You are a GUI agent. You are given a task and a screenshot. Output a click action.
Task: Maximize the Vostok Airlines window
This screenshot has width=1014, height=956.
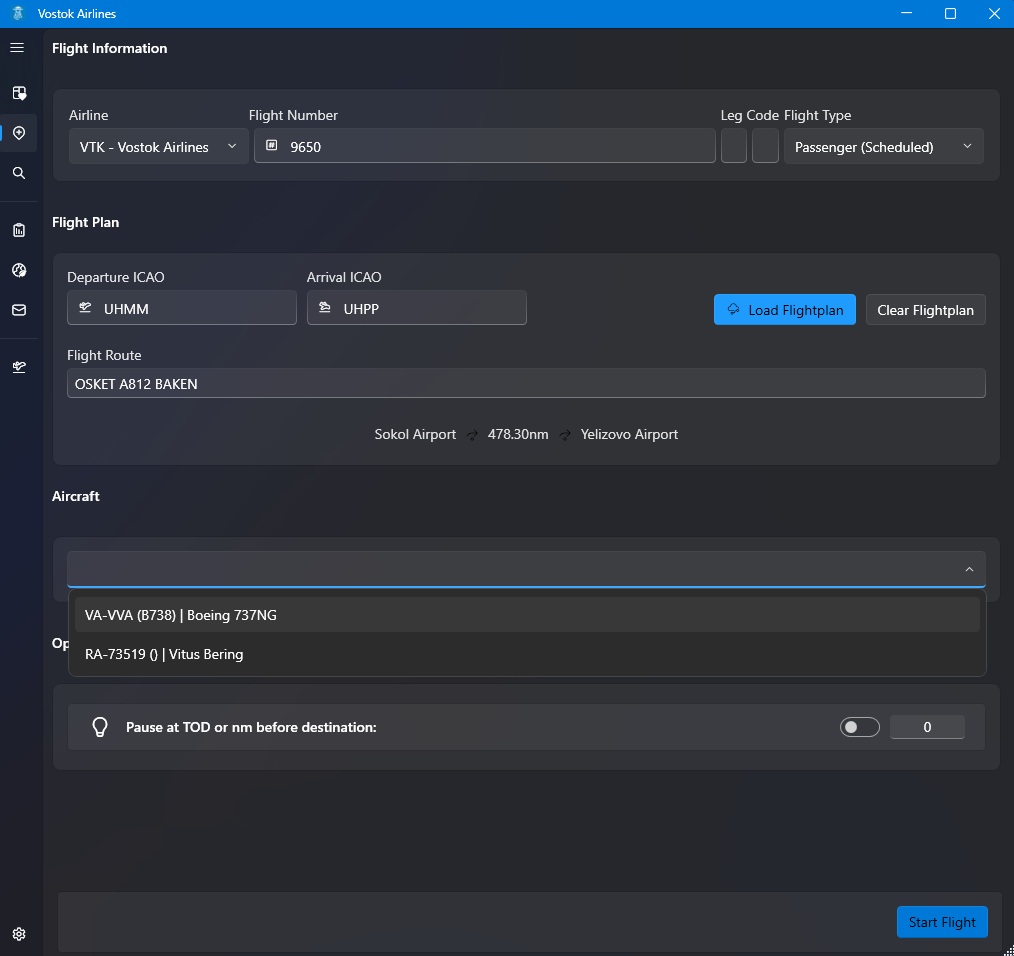951,14
